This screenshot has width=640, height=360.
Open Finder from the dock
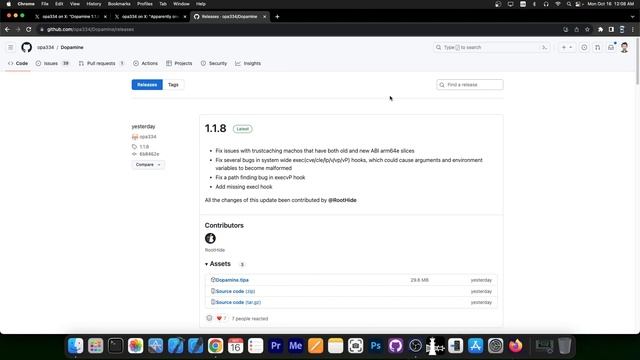point(76,346)
